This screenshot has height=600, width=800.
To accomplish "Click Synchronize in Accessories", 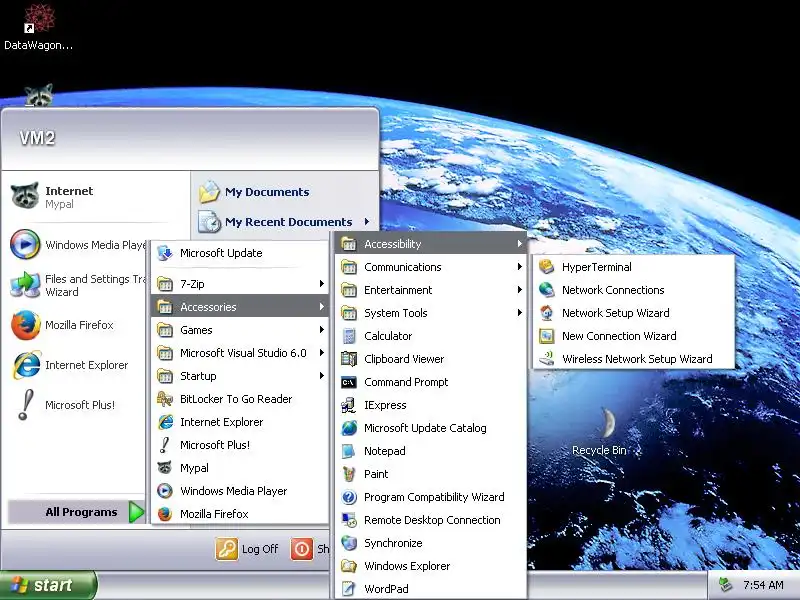I will [431, 542].
